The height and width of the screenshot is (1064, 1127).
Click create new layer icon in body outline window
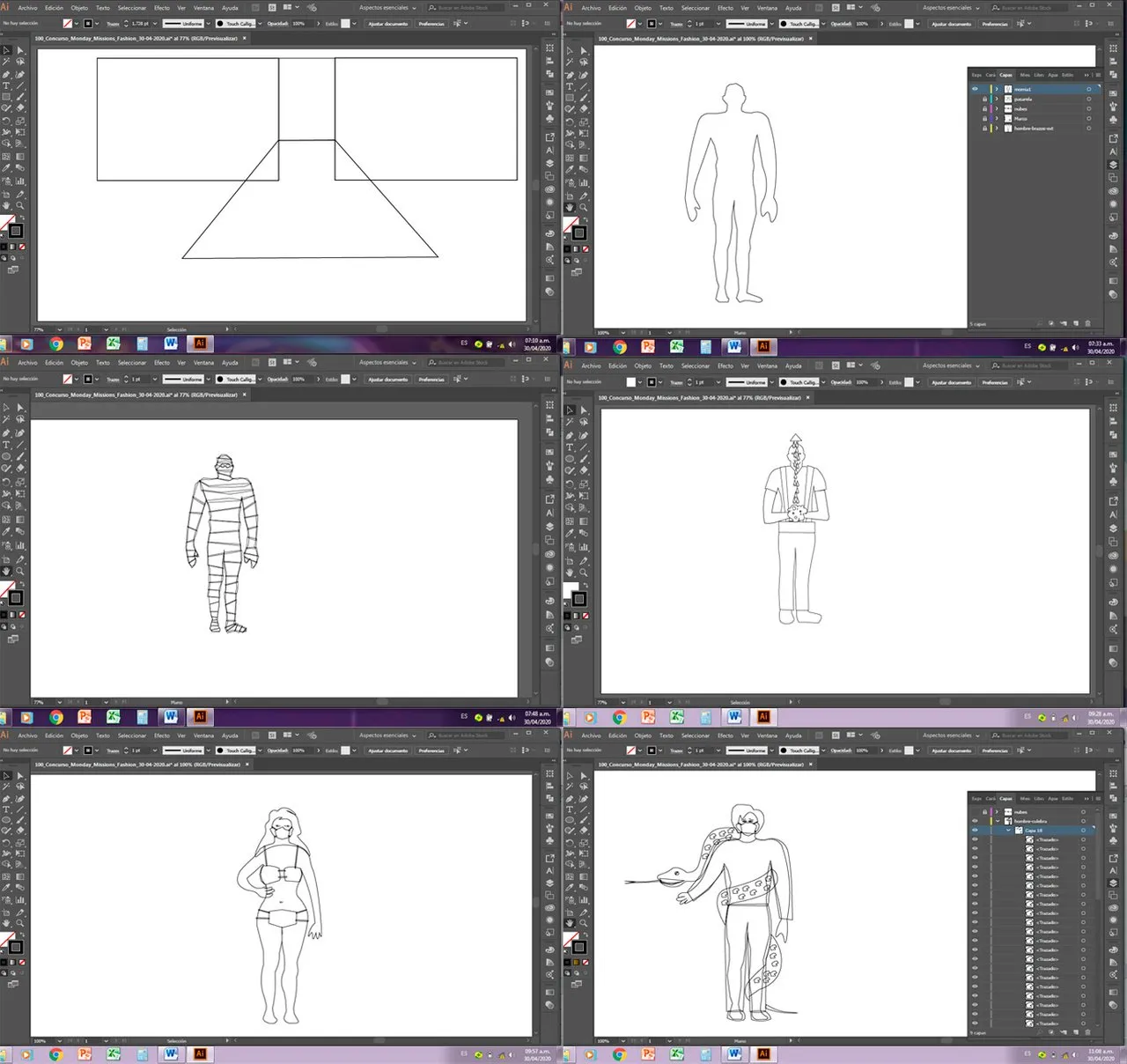[1075, 323]
